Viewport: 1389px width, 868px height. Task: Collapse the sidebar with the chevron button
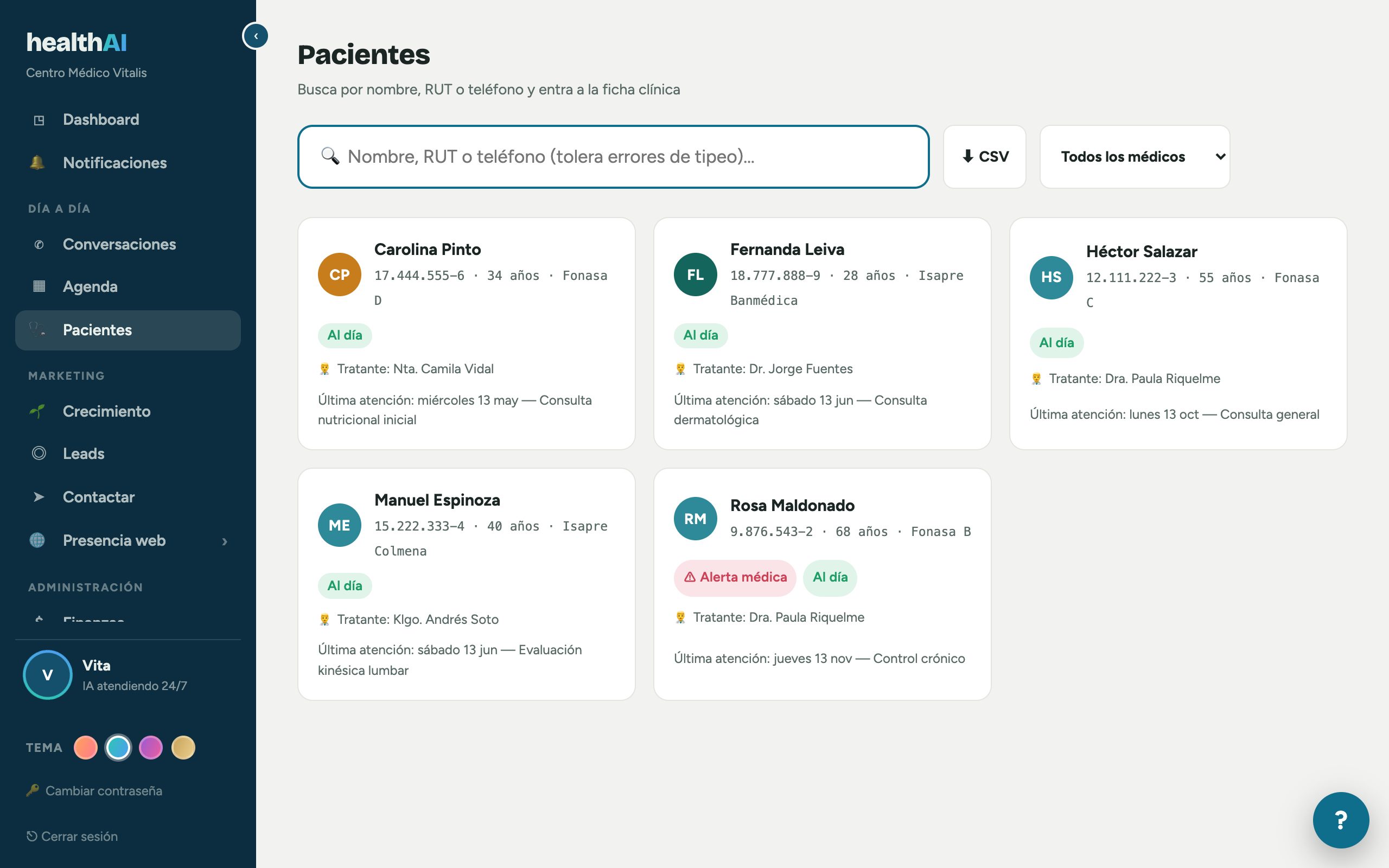[x=256, y=36]
